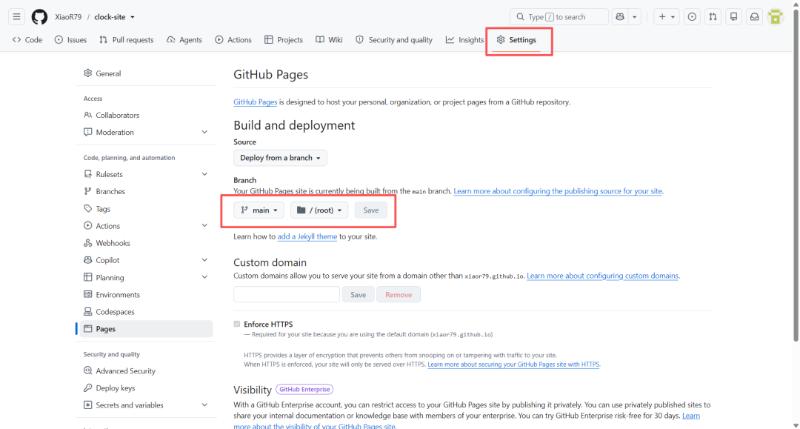This screenshot has height=429, width=800.
Task: Expand the Copilot sidebar section
Action: click(204, 260)
